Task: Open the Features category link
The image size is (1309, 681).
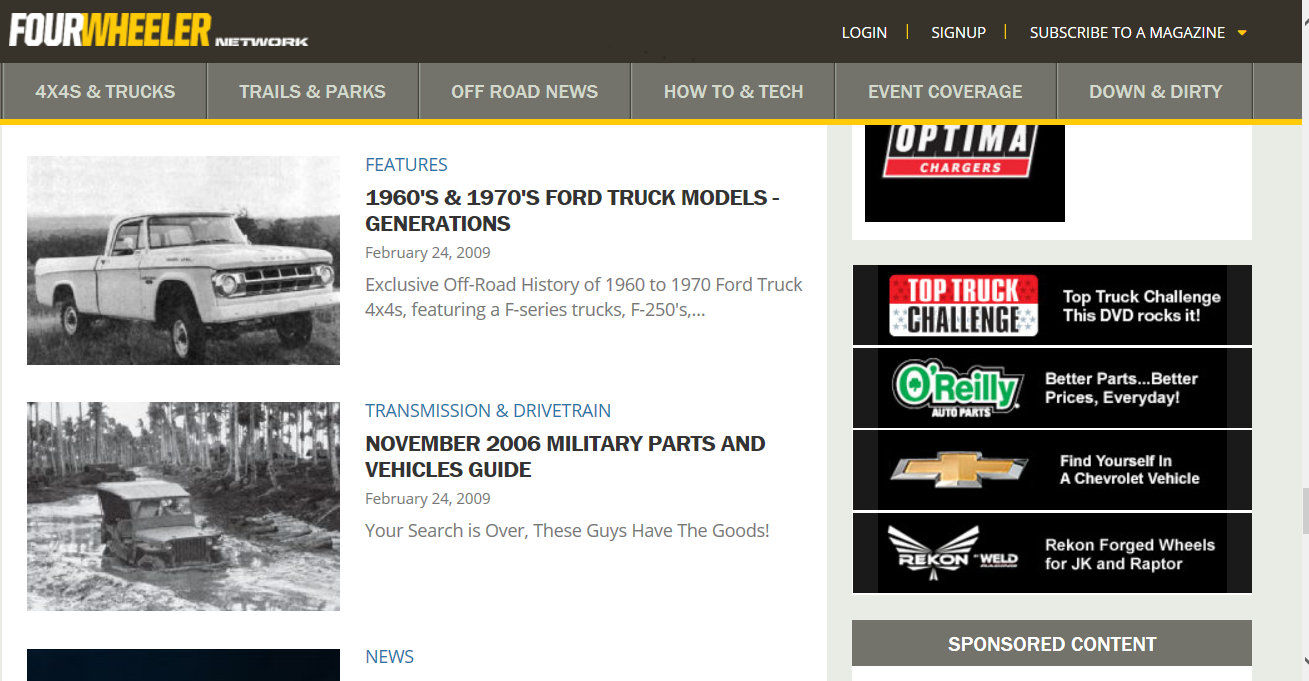Action: 406,165
